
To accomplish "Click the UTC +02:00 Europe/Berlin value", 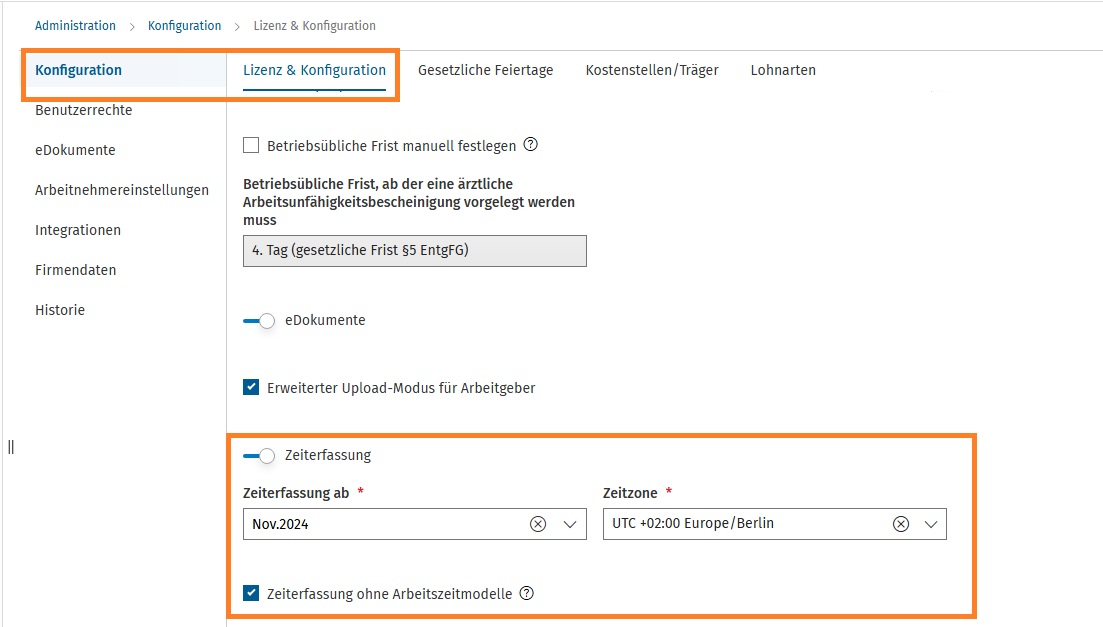I will pyautogui.click(x=693, y=524).
